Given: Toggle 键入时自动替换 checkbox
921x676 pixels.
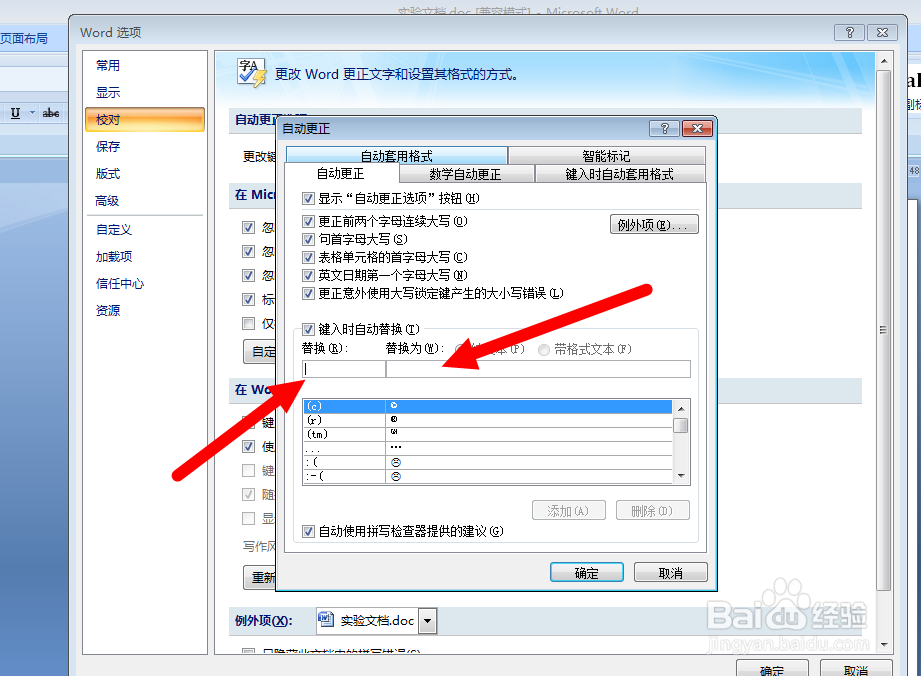Looking at the screenshot, I should point(308,329).
